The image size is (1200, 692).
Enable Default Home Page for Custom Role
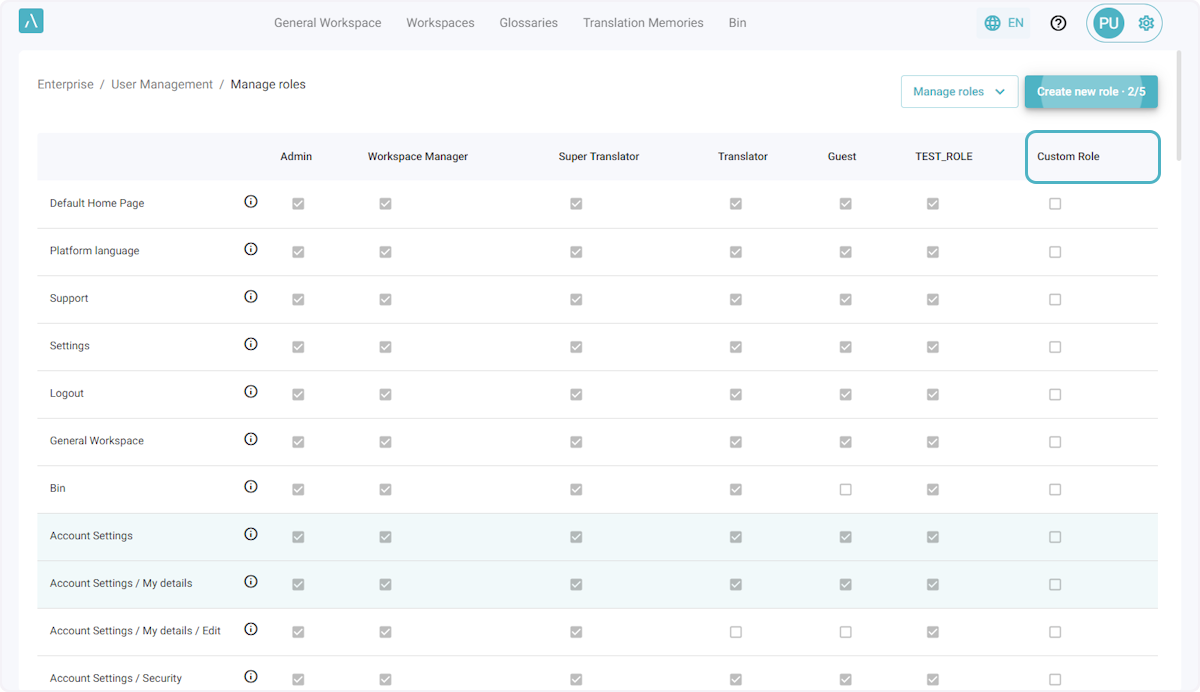[x=1055, y=204]
